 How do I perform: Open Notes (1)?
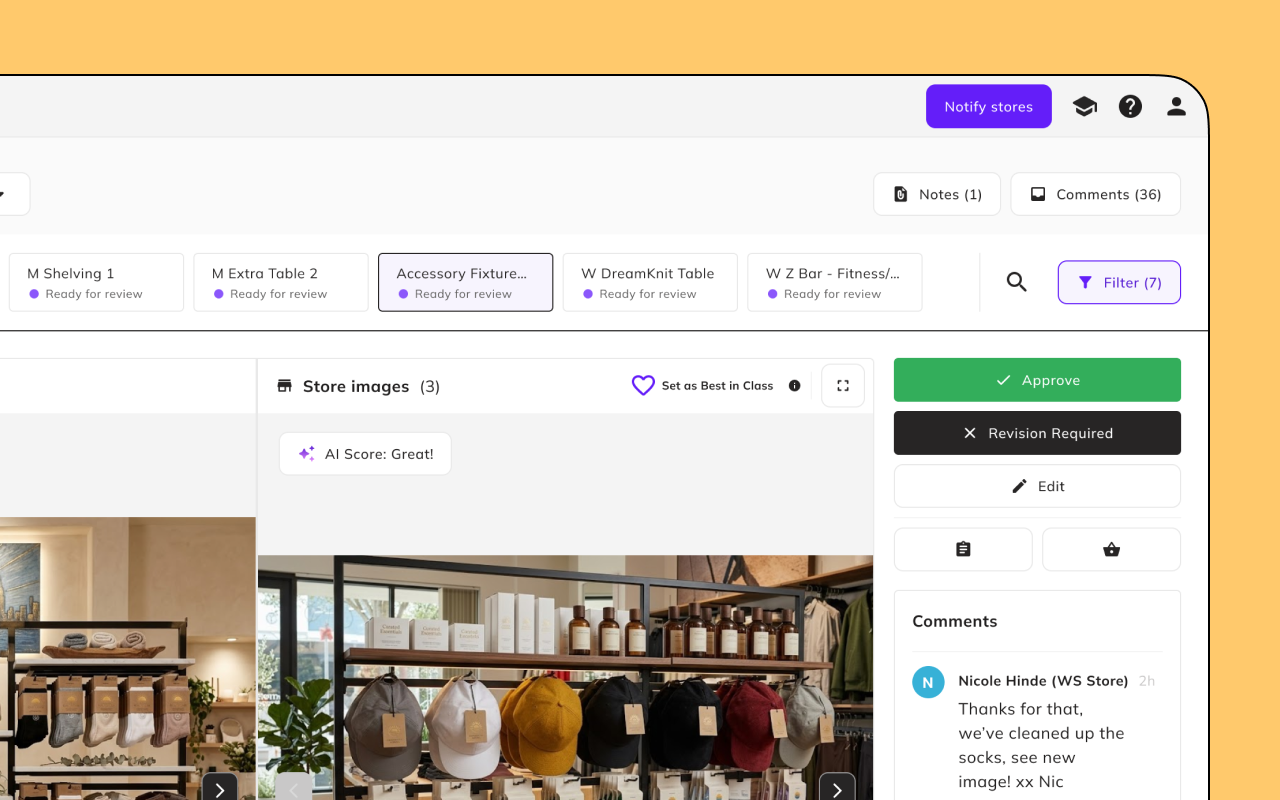tap(937, 194)
